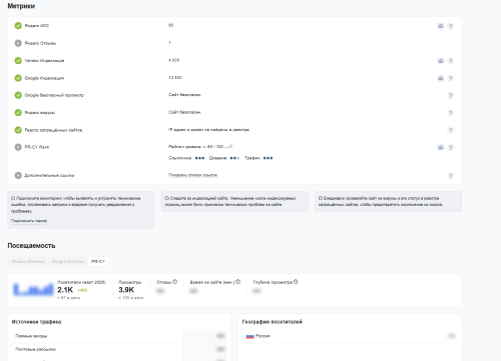This screenshot has height=361, width=501.
Task: Click the Россия country row label
Action: 263,336
